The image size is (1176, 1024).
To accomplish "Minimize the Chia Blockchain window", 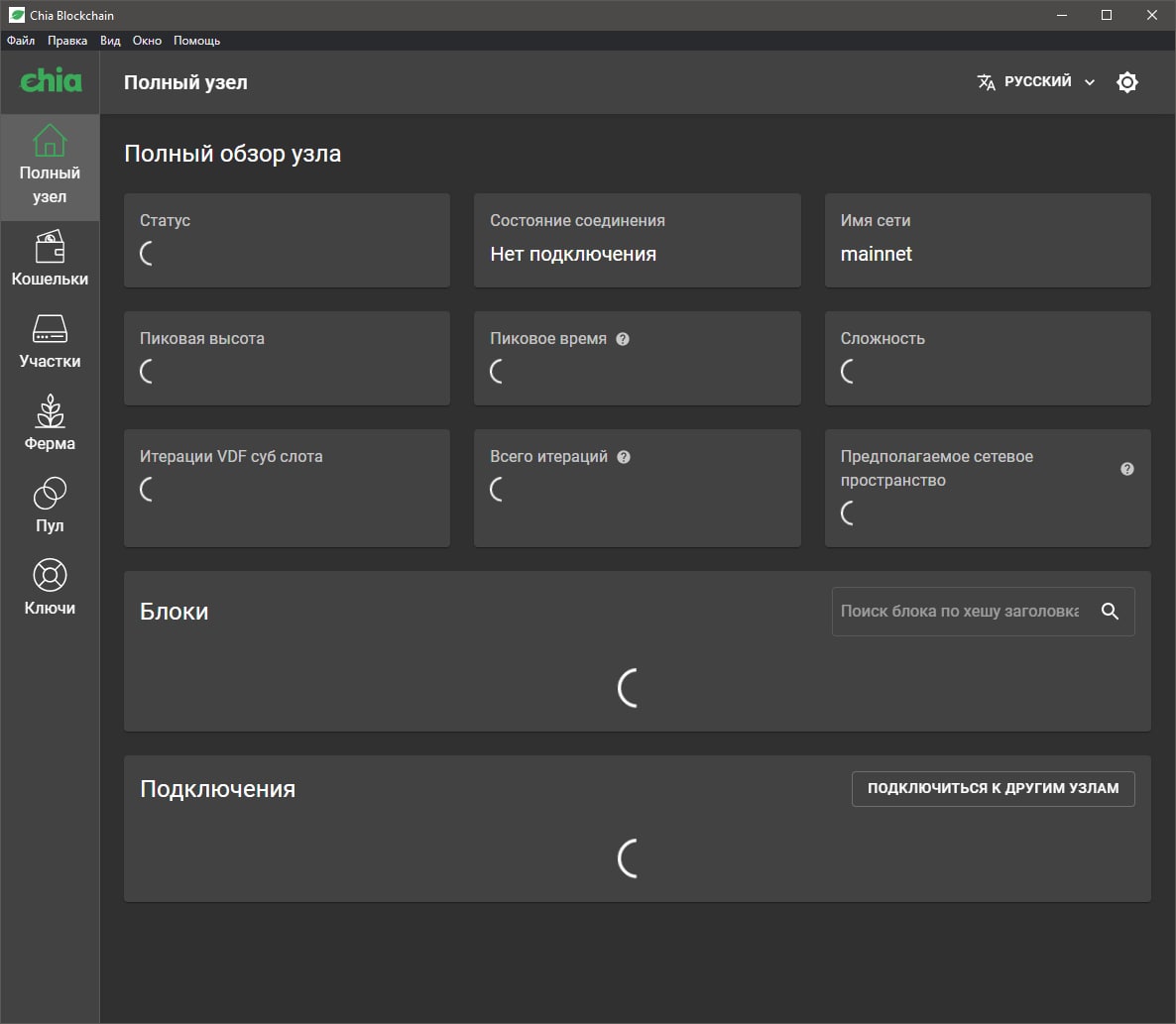I will point(1061,15).
